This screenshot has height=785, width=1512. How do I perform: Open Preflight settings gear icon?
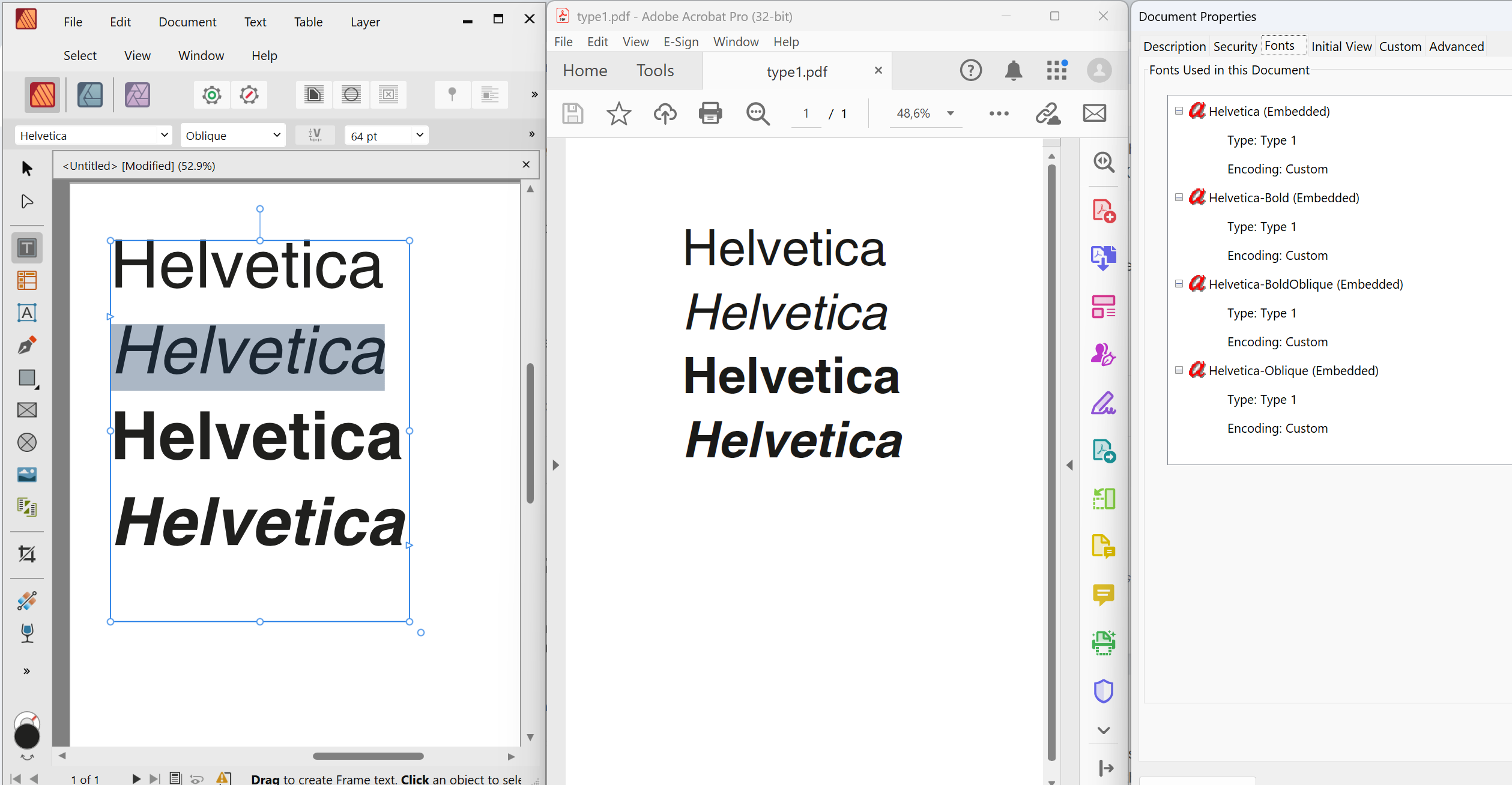pyautogui.click(x=212, y=95)
